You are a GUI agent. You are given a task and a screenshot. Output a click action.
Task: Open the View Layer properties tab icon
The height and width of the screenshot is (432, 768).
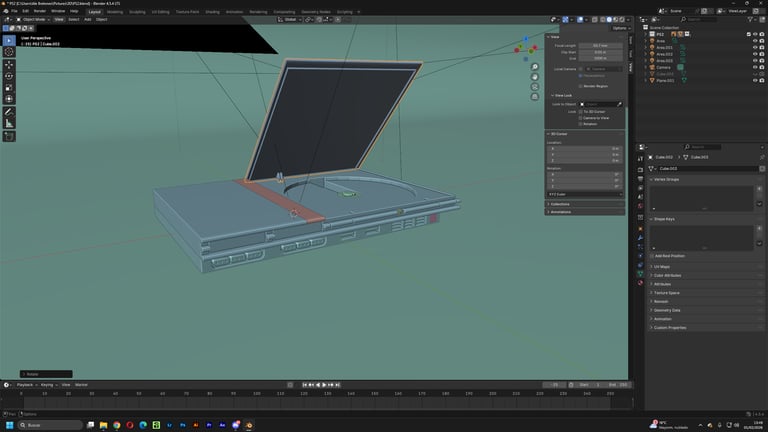[x=640, y=189]
